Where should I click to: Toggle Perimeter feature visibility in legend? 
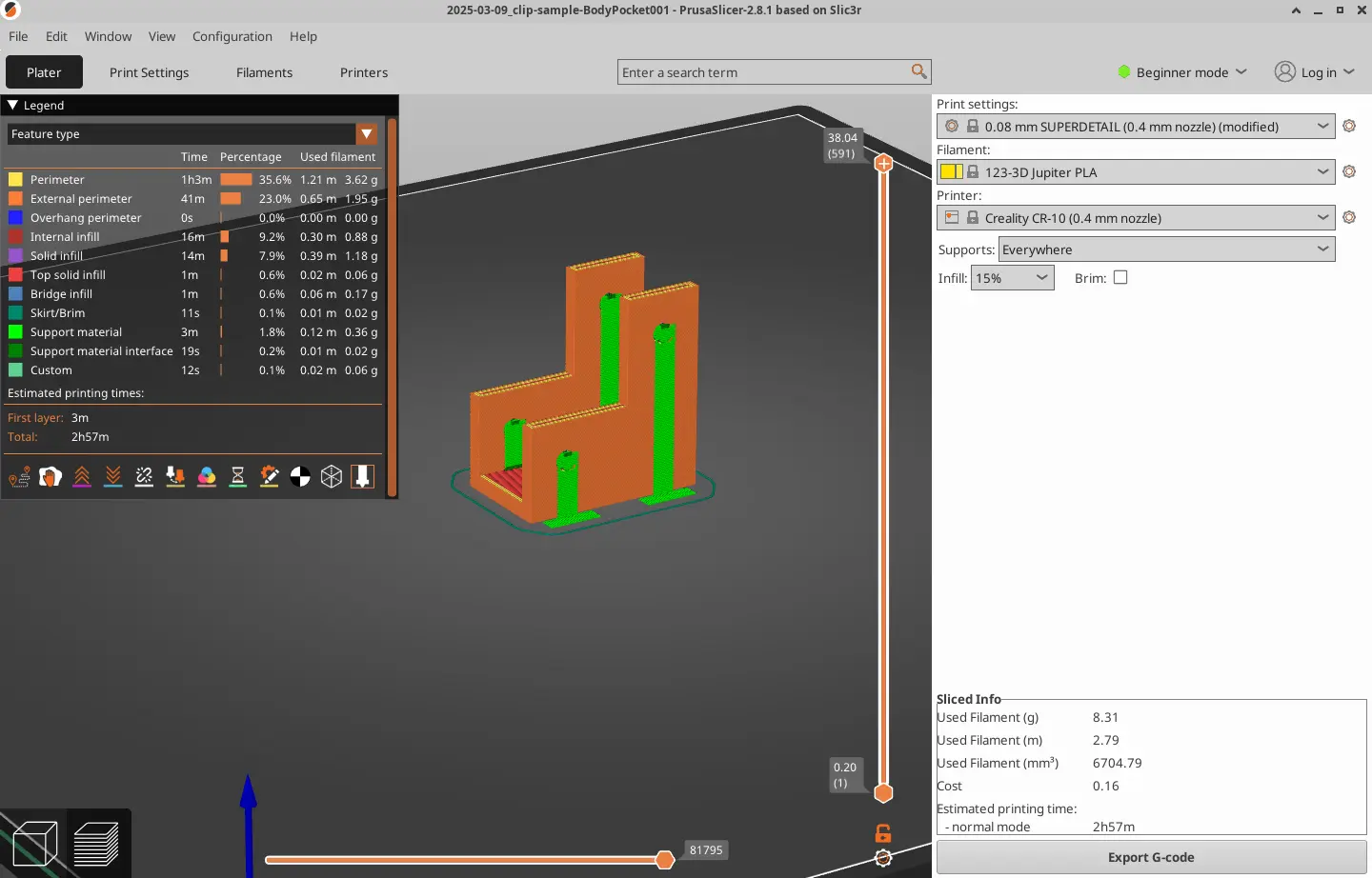click(x=57, y=180)
